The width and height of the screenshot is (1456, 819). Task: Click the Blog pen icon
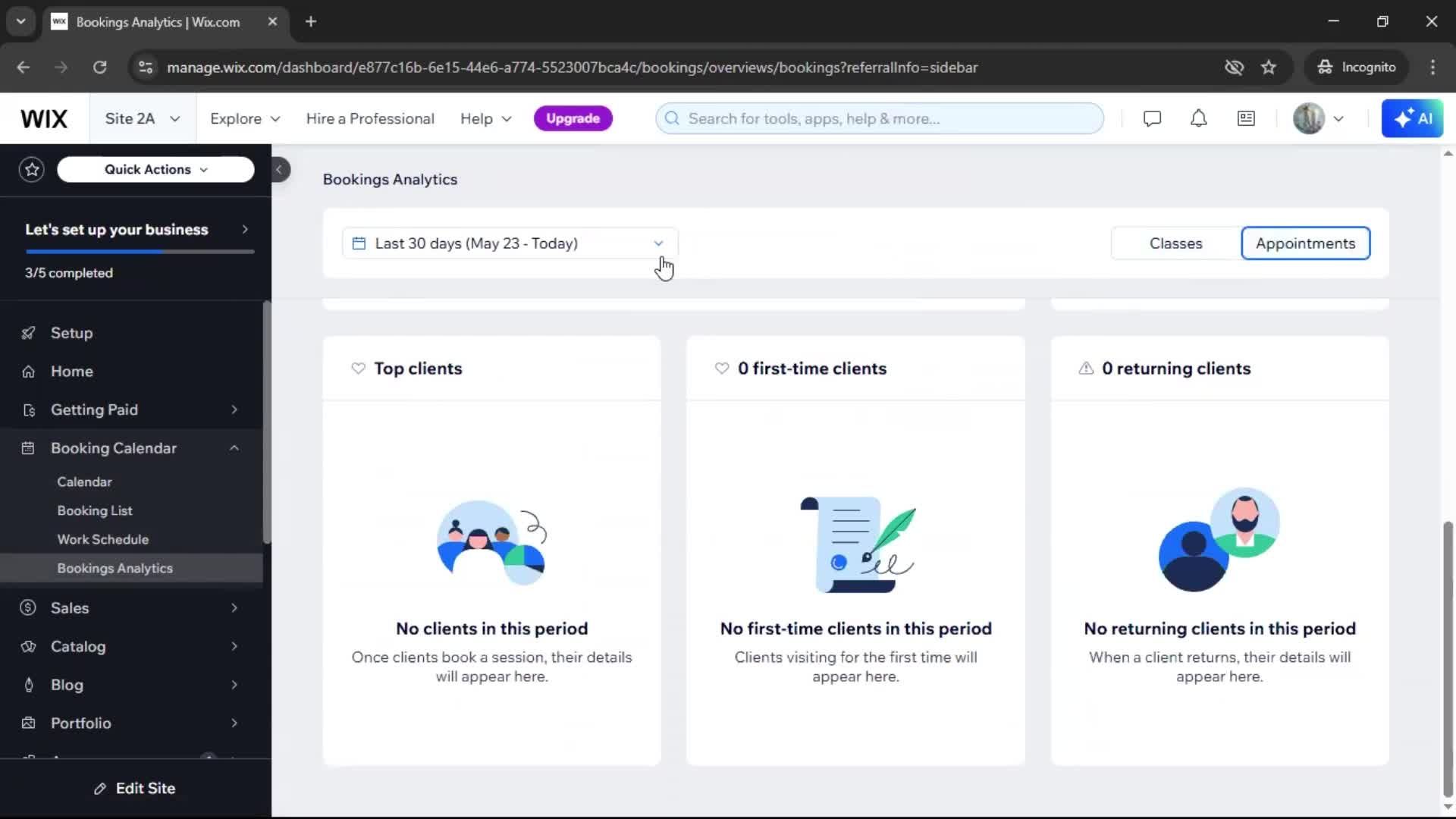pos(28,685)
